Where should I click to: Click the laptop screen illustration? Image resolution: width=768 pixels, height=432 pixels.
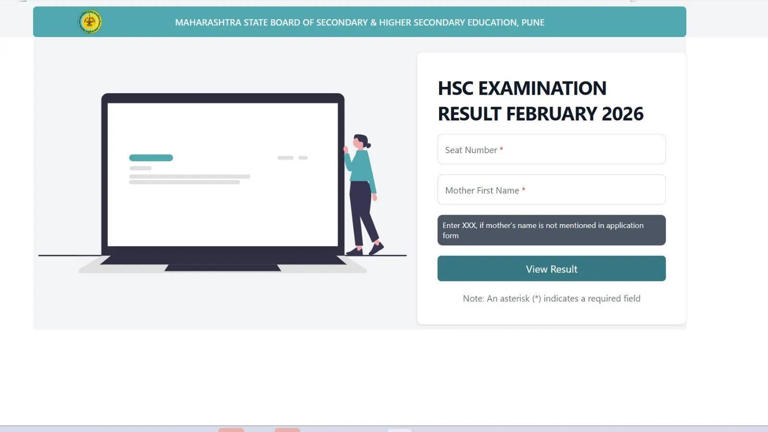click(222, 174)
